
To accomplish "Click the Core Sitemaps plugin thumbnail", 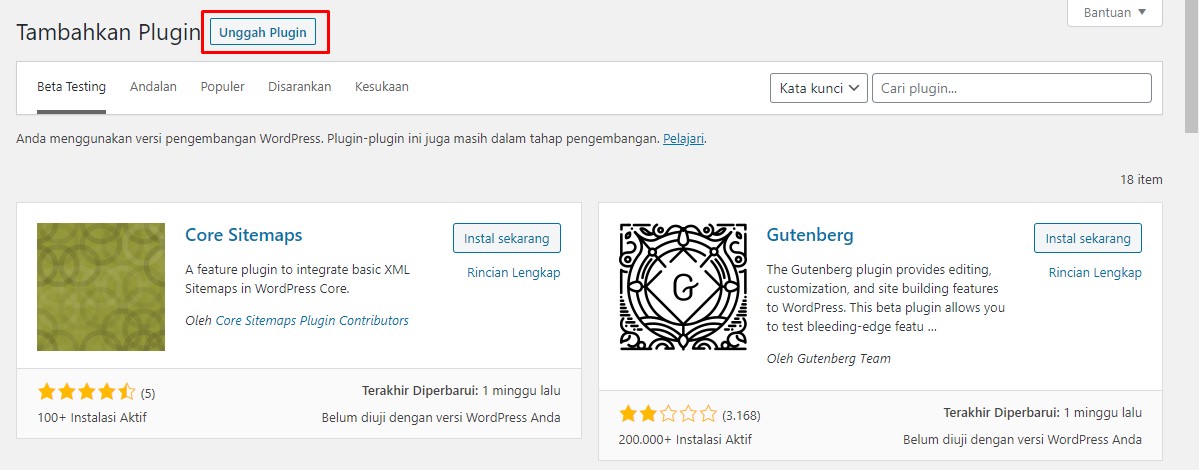I will click(x=101, y=287).
